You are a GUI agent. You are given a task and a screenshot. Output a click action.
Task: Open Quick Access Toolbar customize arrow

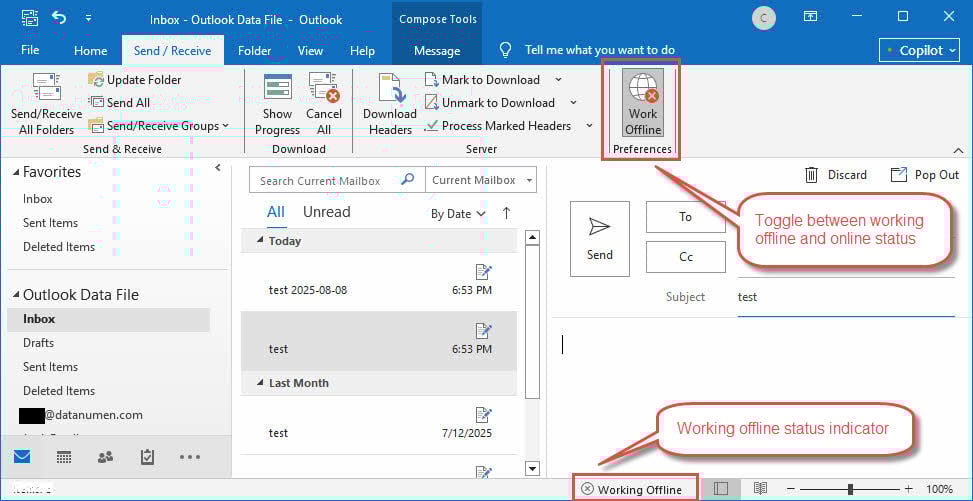click(x=89, y=19)
